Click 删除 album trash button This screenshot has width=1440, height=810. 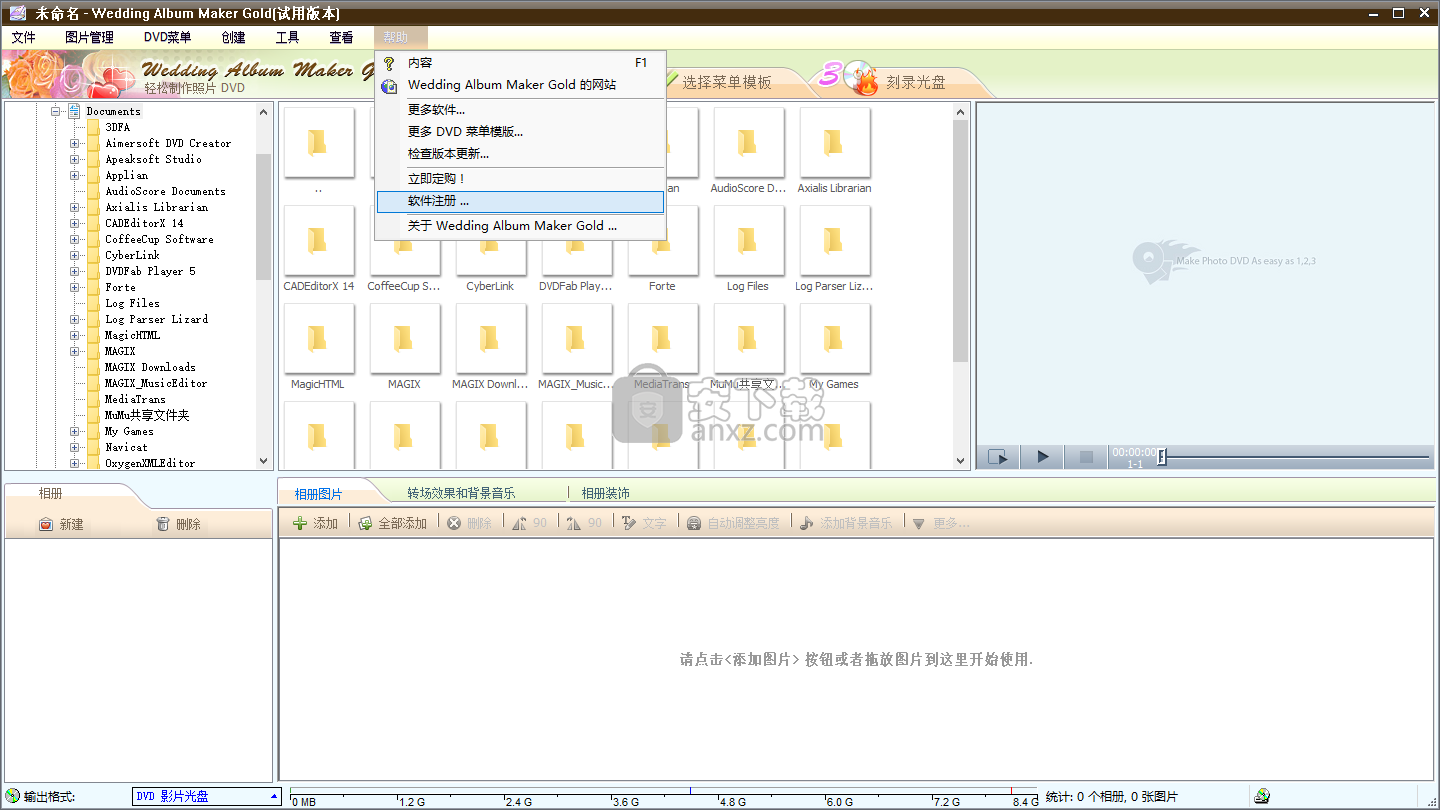coord(179,524)
